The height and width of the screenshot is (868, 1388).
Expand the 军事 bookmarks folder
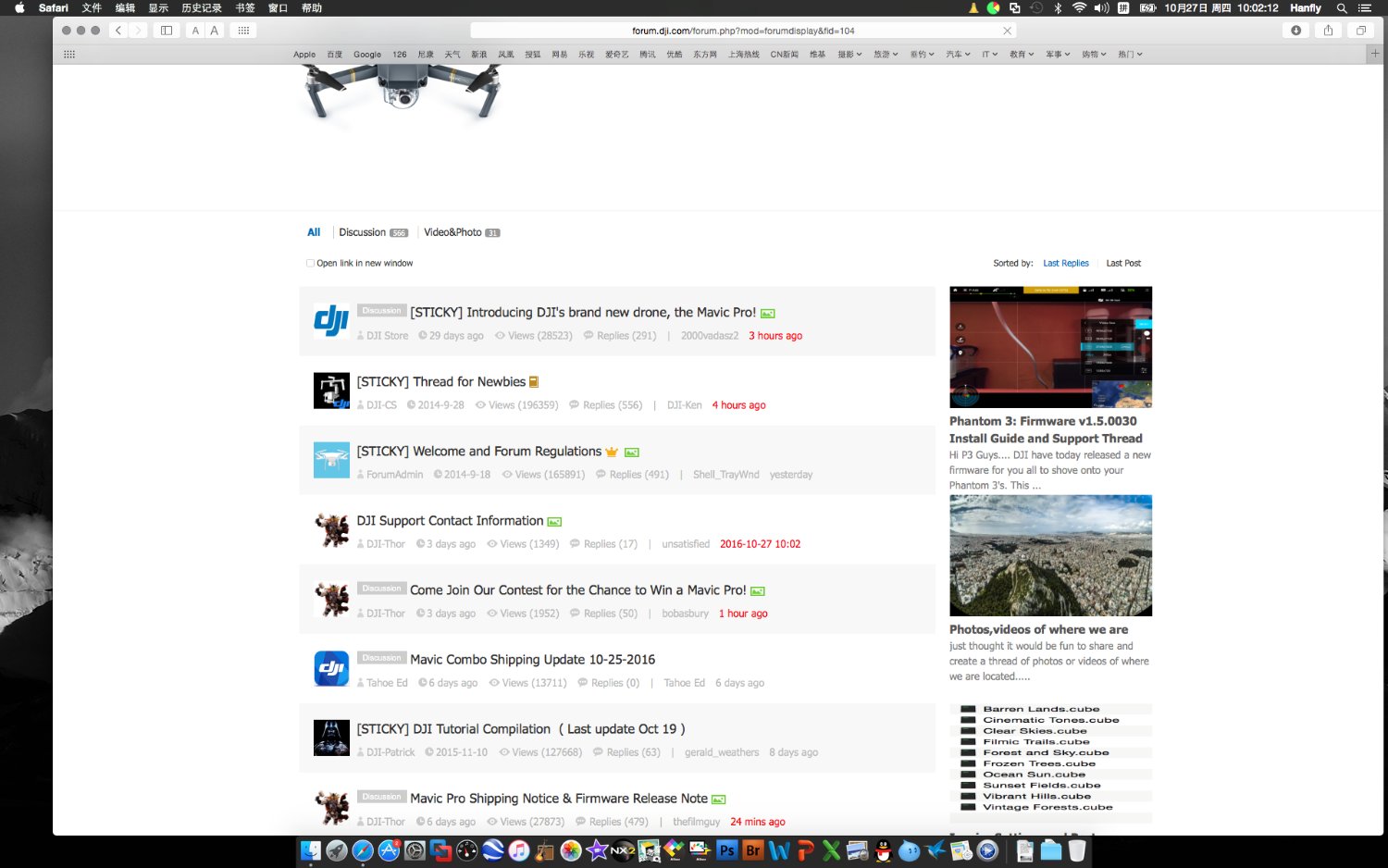(x=1058, y=55)
